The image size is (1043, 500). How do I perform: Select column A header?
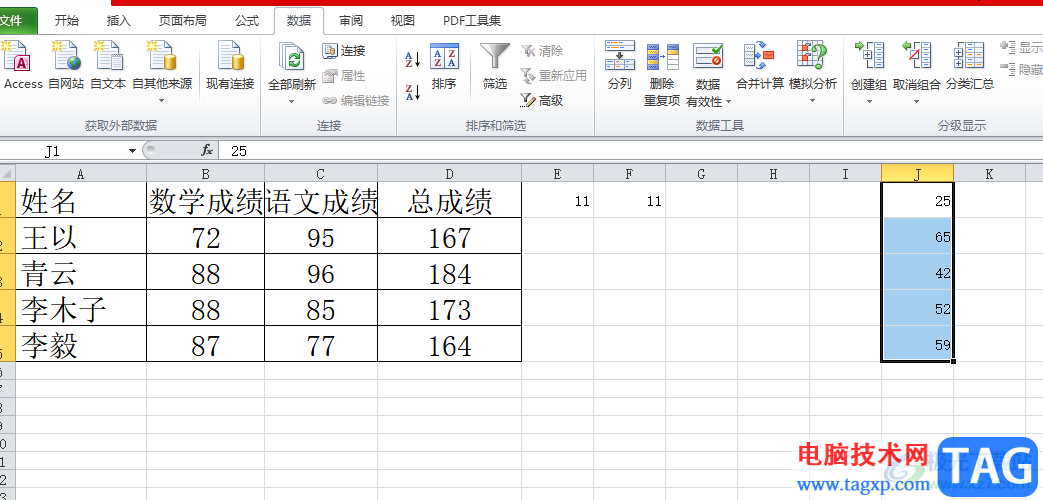(80, 174)
